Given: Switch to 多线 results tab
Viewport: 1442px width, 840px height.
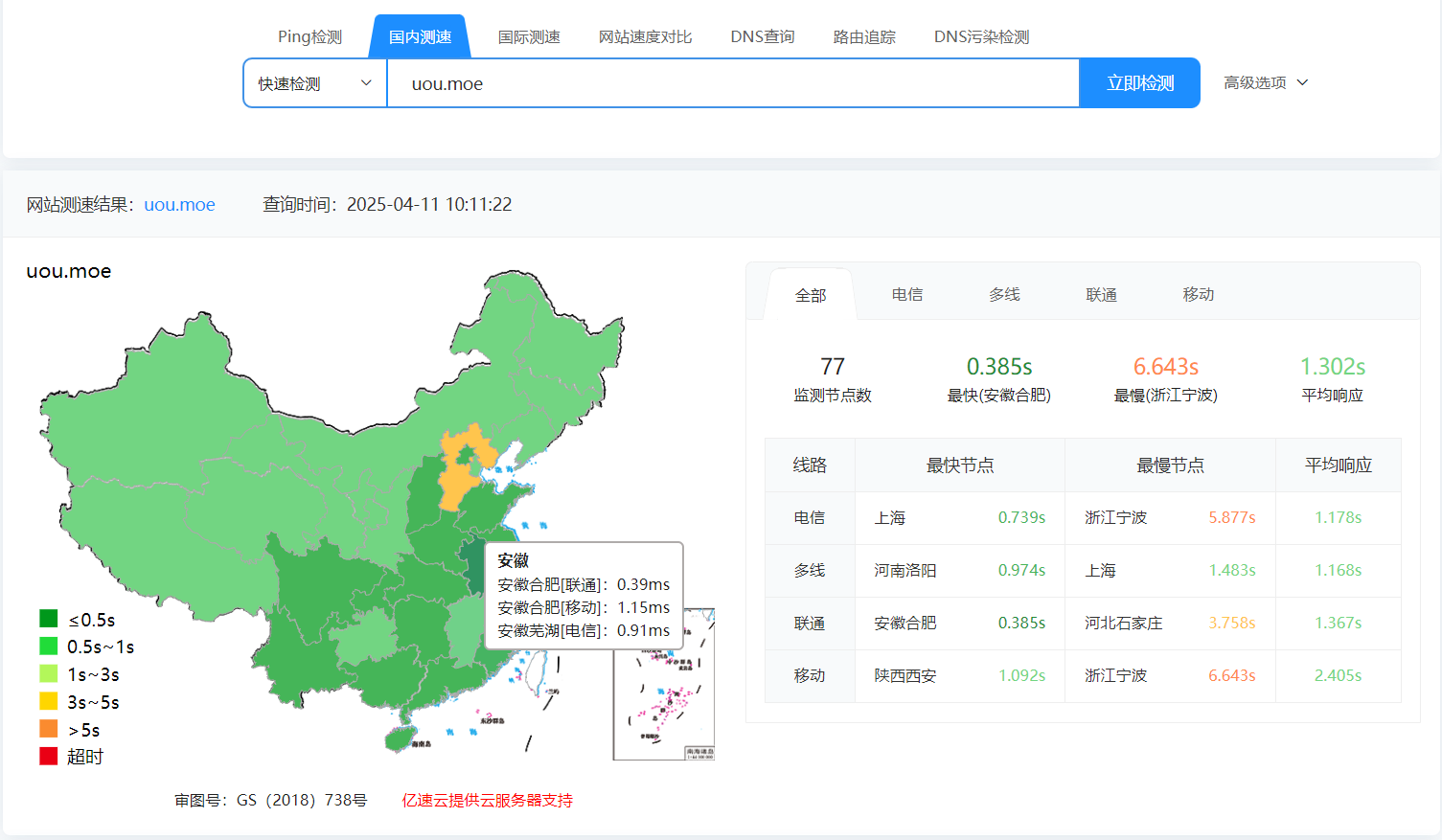Looking at the screenshot, I should (1004, 294).
